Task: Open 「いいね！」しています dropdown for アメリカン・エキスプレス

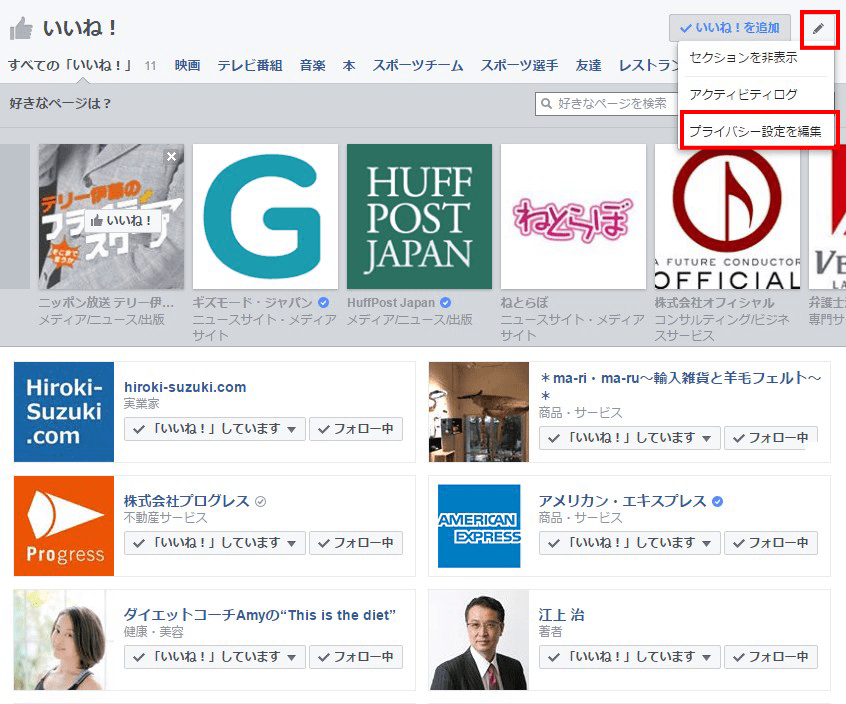Action: click(630, 543)
